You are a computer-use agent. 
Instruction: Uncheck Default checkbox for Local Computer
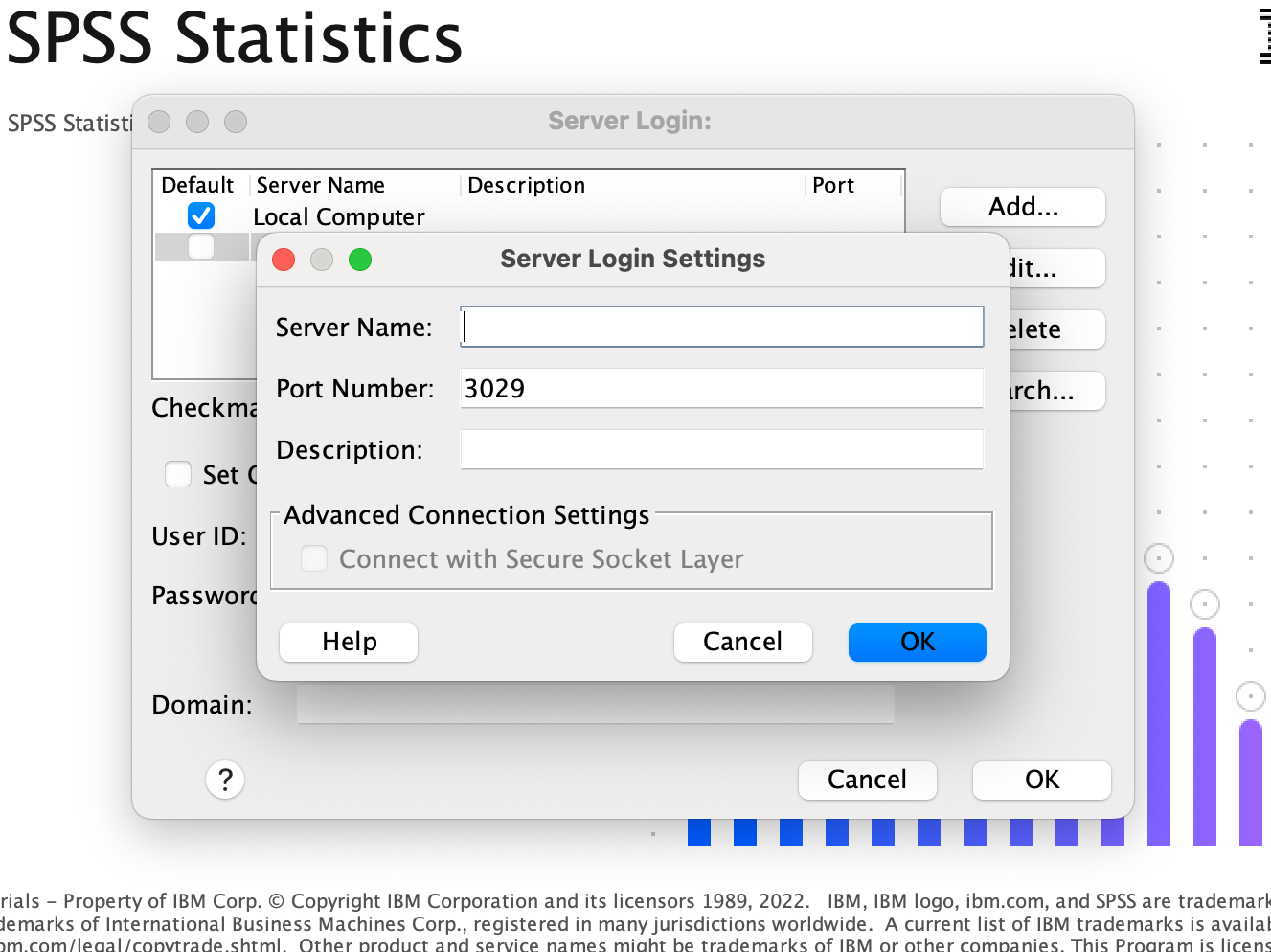(201, 215)
